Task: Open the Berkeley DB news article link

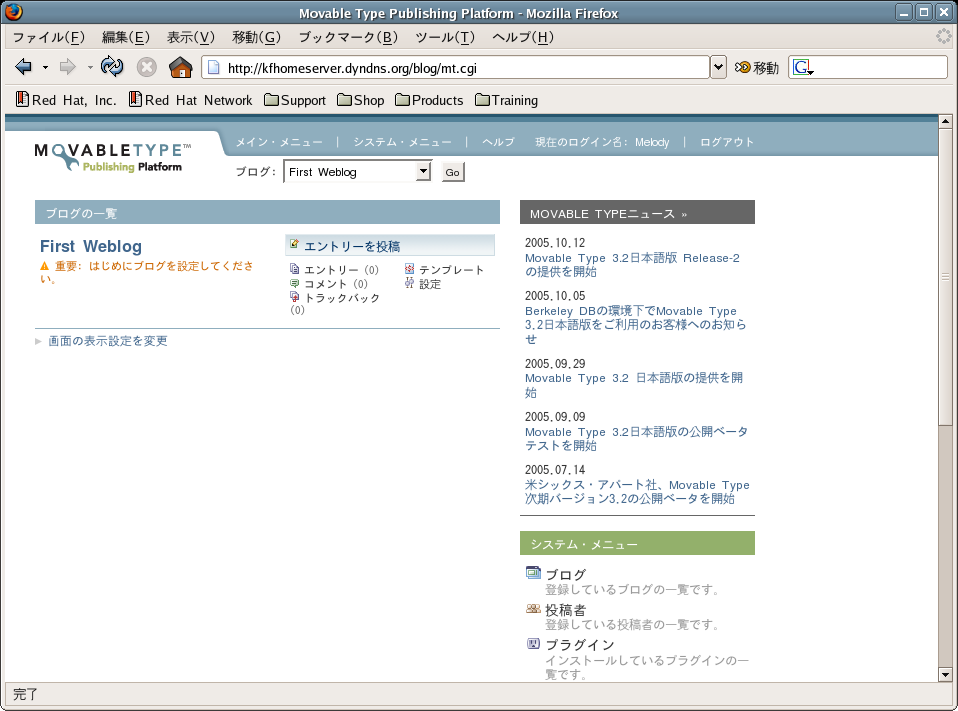Action: pyautogui.click(x=635, y=324)
